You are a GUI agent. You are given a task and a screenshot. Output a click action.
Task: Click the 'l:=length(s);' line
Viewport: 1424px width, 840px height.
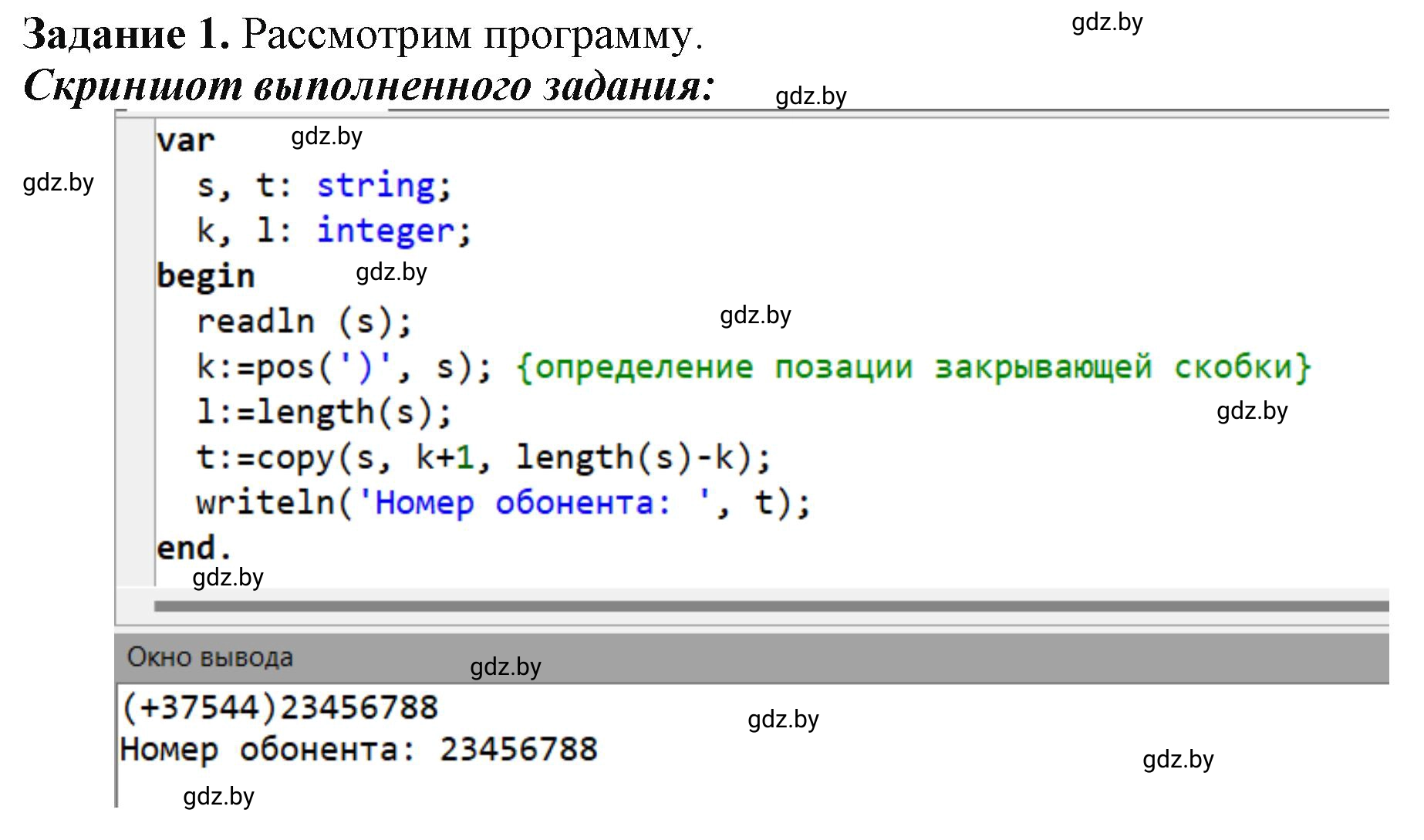tap(324, 412)
